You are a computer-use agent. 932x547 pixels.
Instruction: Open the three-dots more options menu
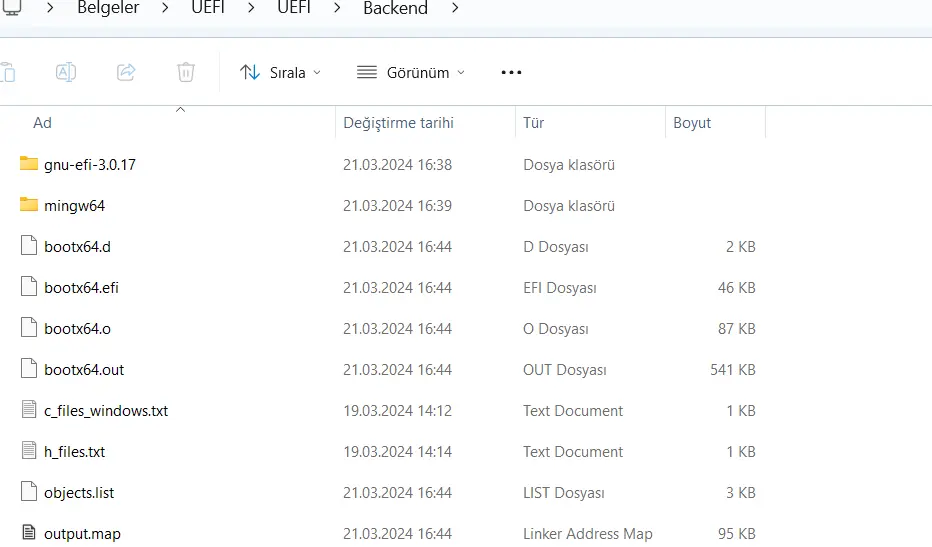coord(511,73)
